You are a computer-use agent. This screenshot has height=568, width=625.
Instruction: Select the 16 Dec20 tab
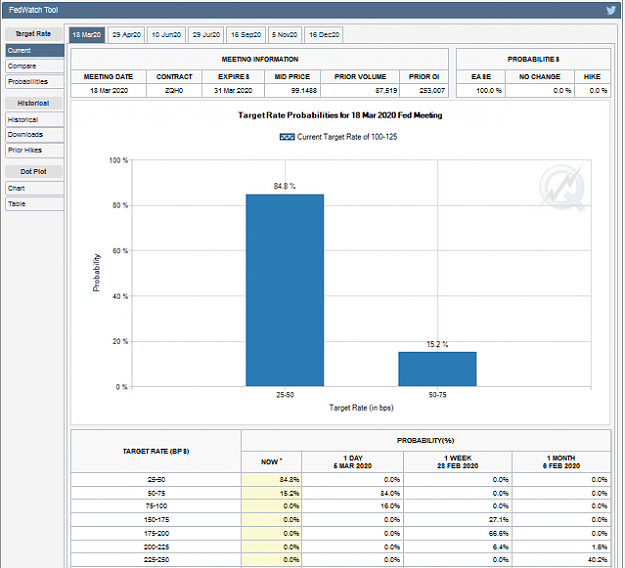(x=324, y=35)
